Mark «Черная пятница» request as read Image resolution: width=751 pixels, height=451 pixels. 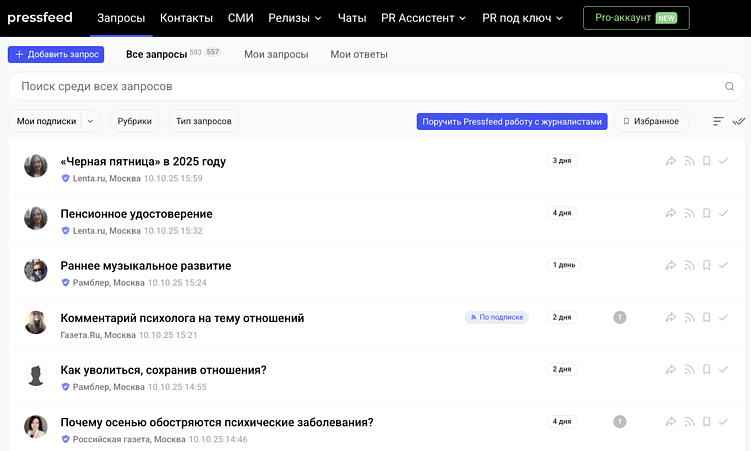(x=723, y=161)
